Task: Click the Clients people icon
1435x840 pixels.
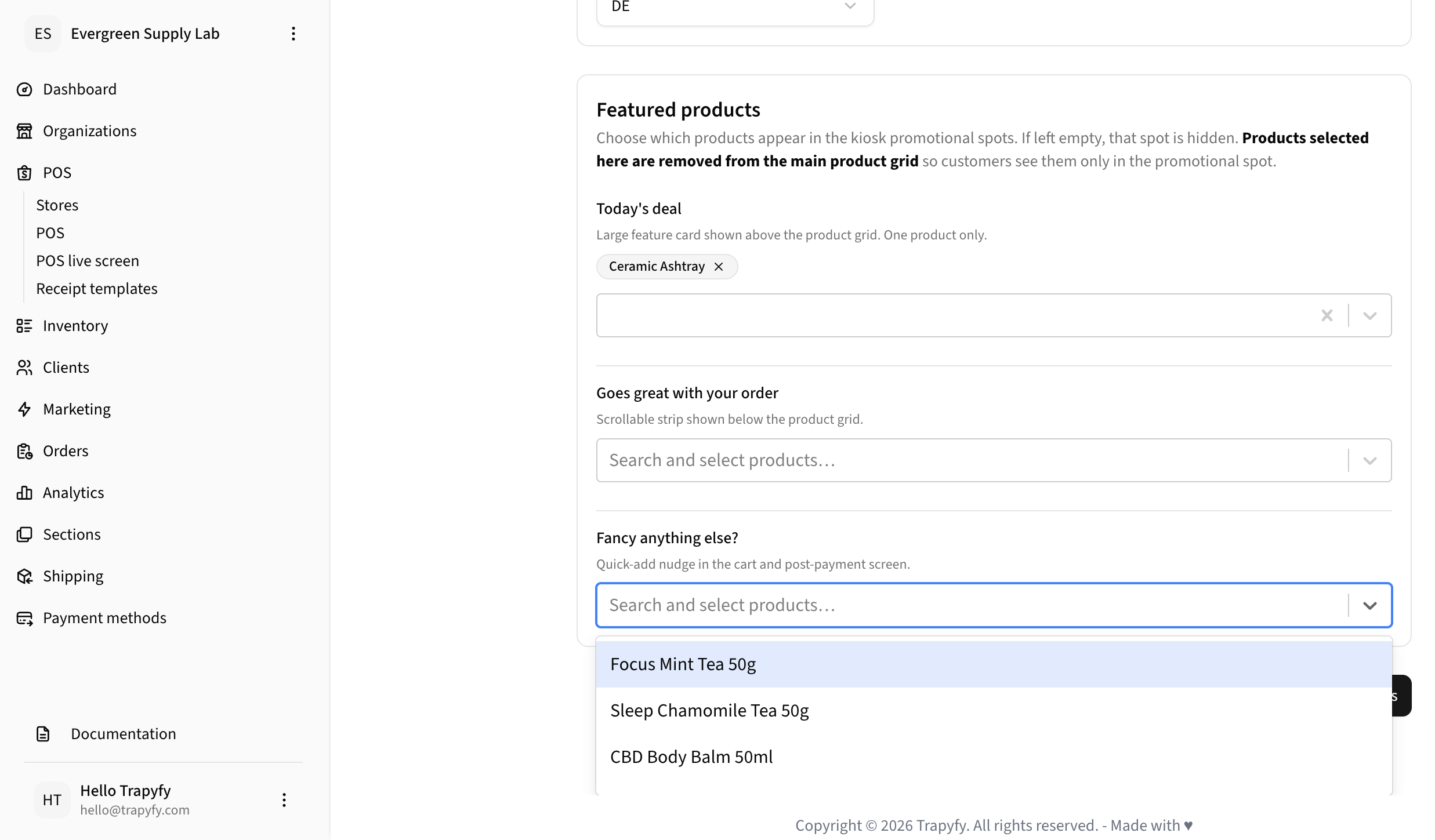Action: [x=24, y=368]
